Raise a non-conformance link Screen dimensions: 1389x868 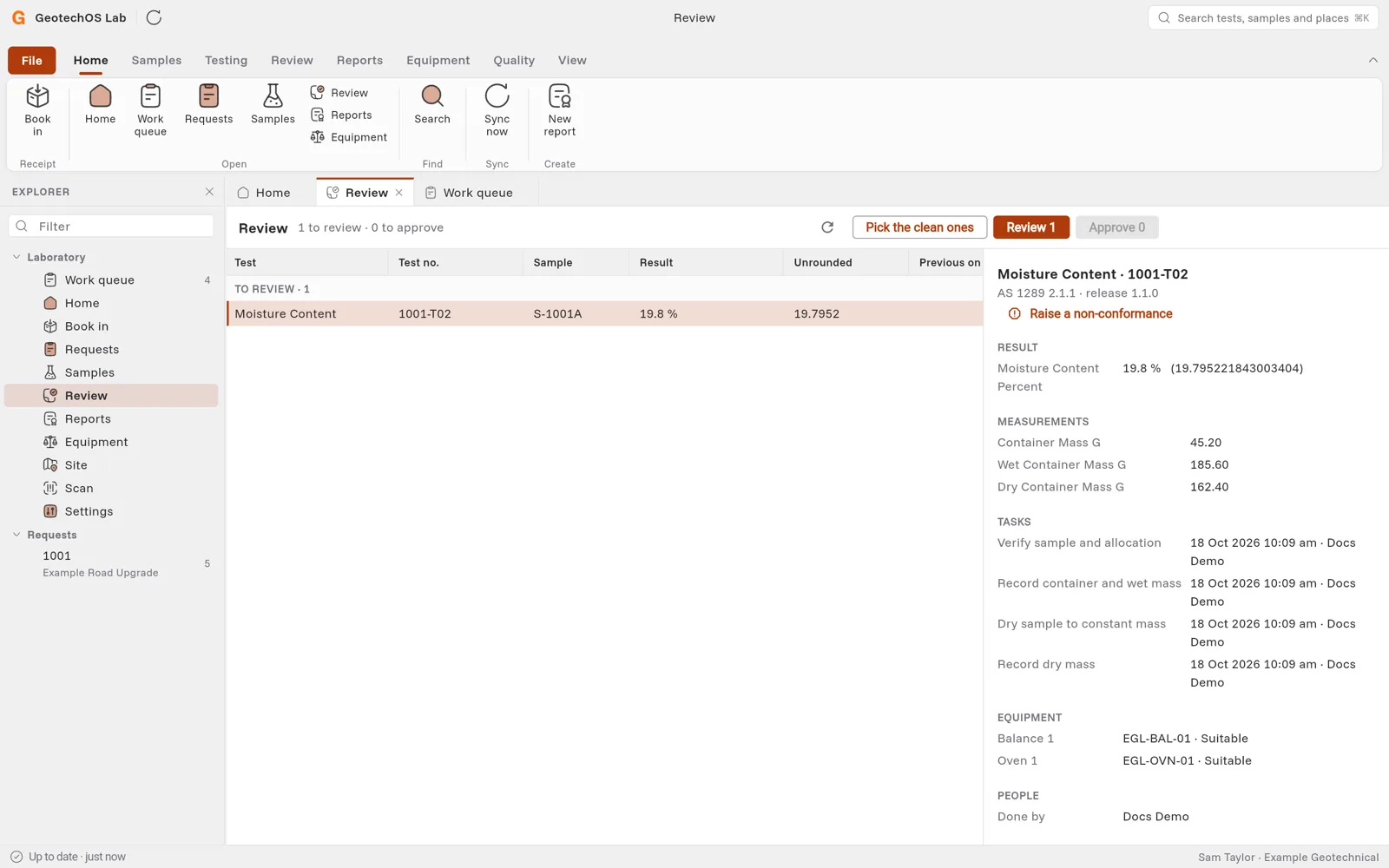[1090, 314]
